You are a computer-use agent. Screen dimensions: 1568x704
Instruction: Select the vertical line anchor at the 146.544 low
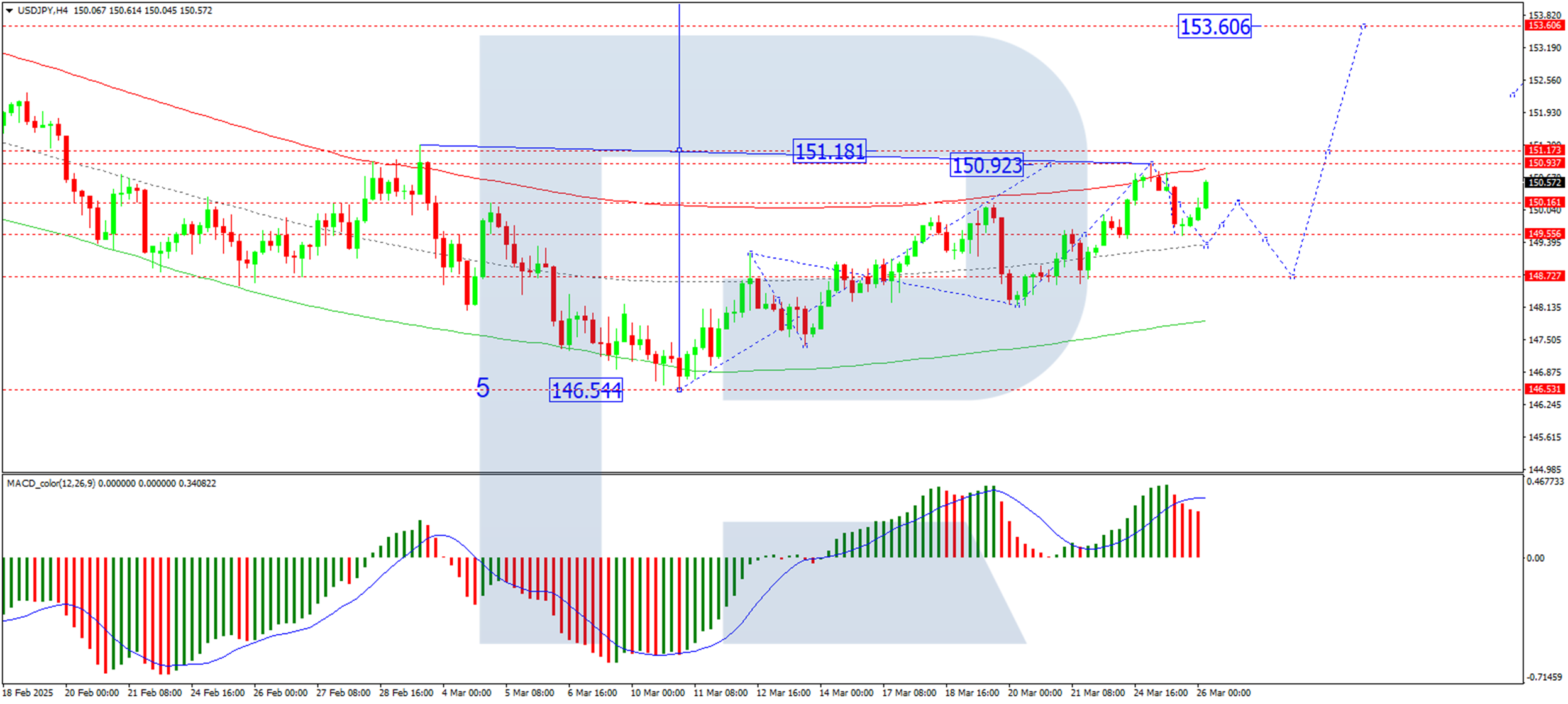pyautogui.click(x=679, y=390)
